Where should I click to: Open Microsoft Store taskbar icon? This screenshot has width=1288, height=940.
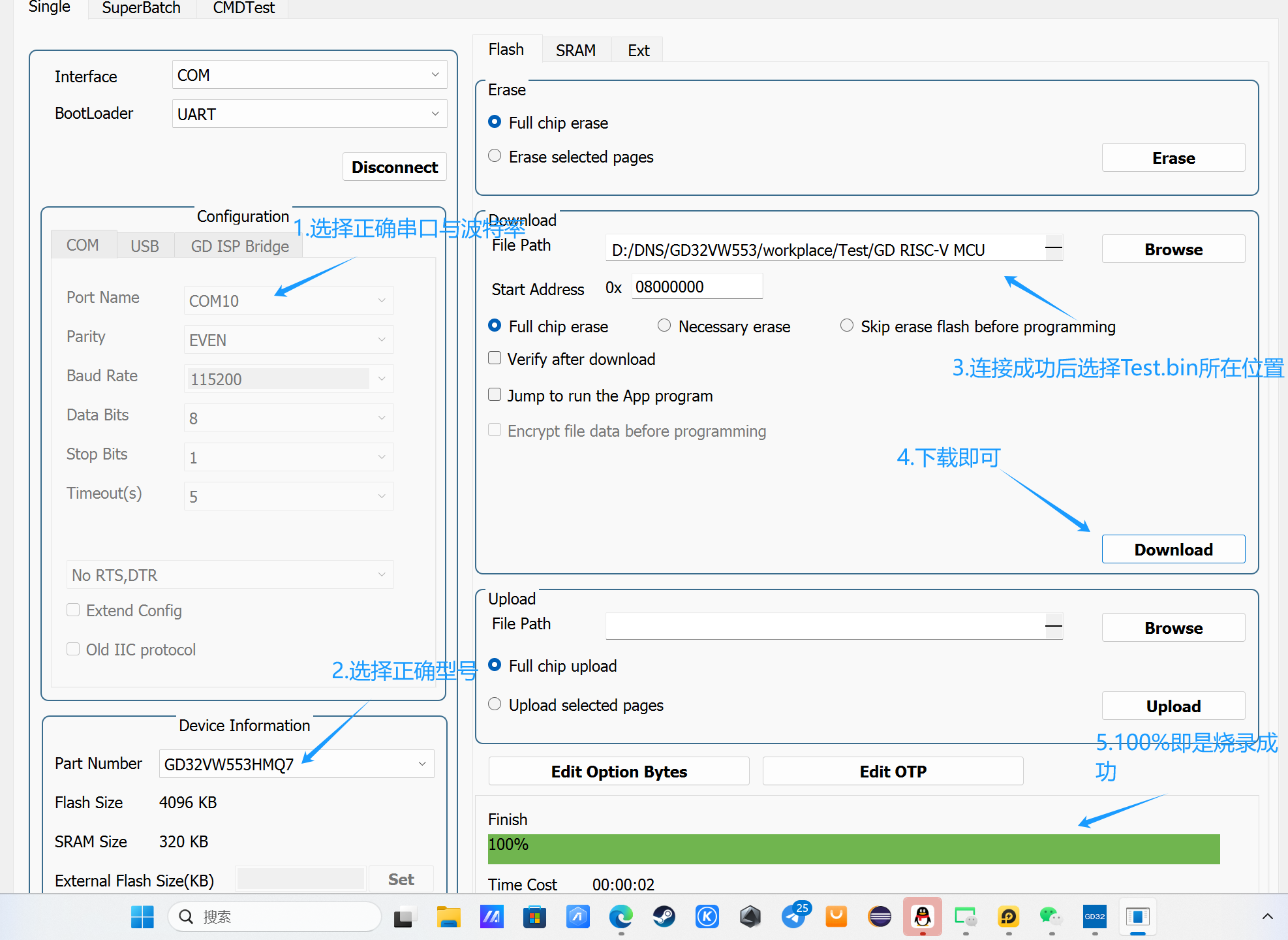coord(534,916)
